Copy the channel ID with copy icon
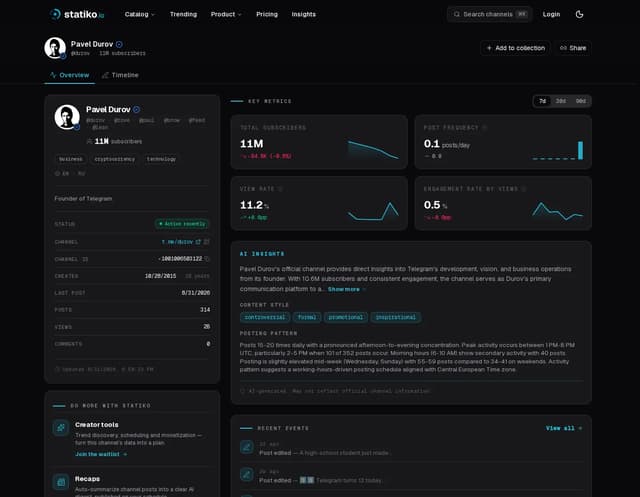Viewport: 640px width, 497px height. (x=207, y=259)
